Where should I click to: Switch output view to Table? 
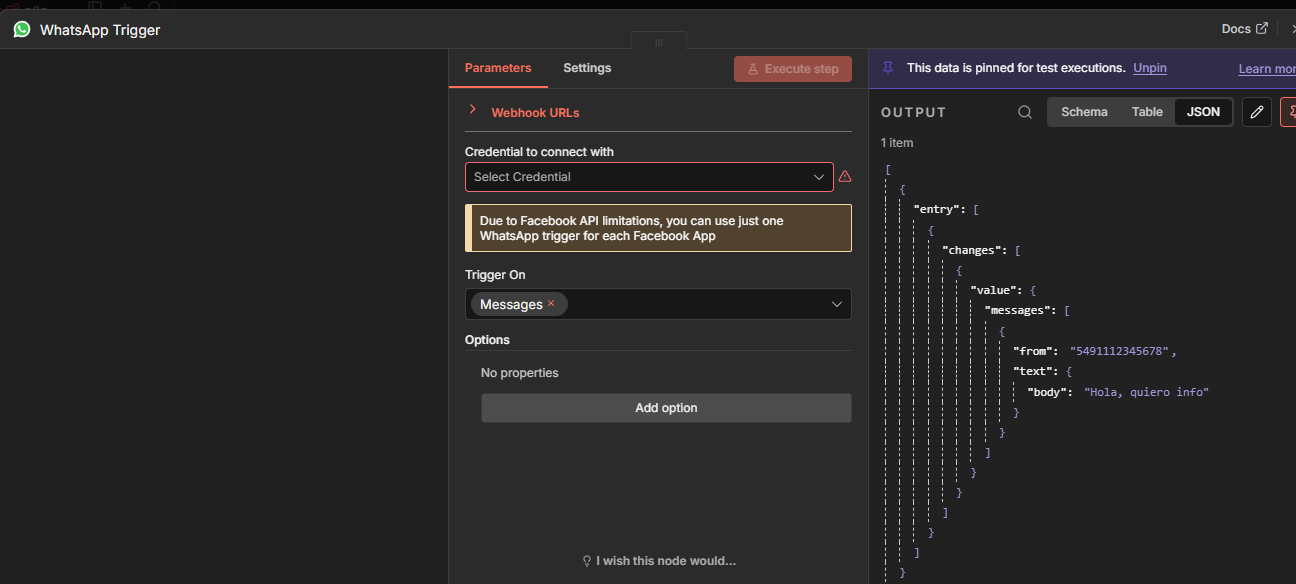click(1147, 112)
